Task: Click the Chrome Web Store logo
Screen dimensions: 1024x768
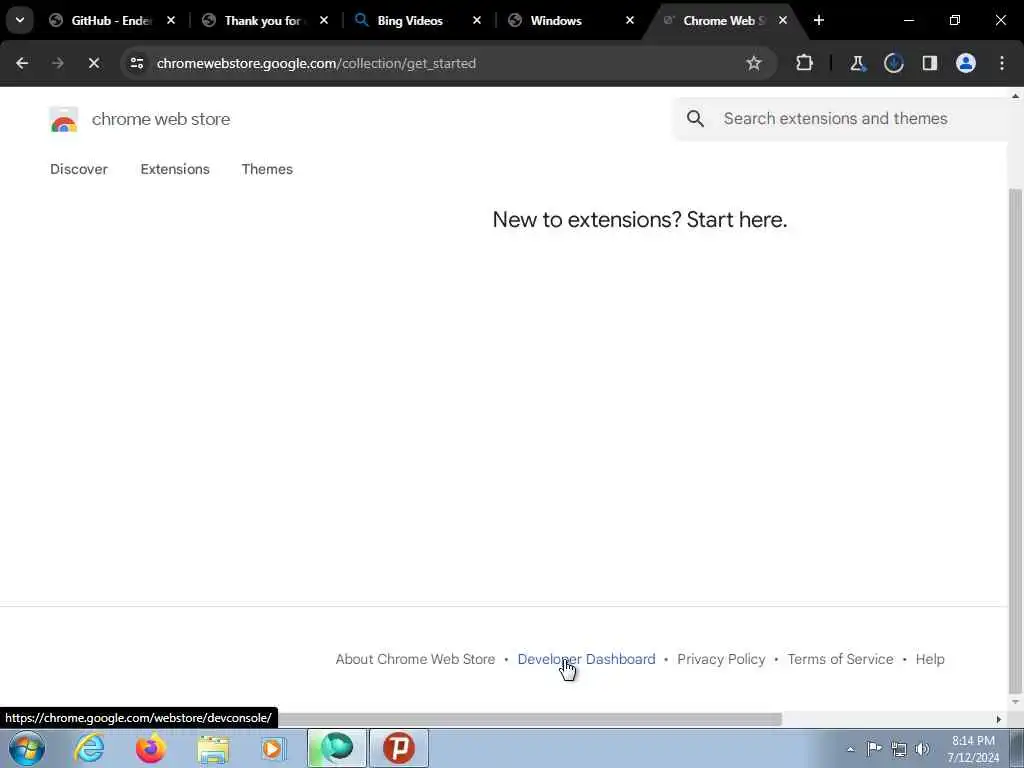Action: pyautogui.click(x=63, y=120)
